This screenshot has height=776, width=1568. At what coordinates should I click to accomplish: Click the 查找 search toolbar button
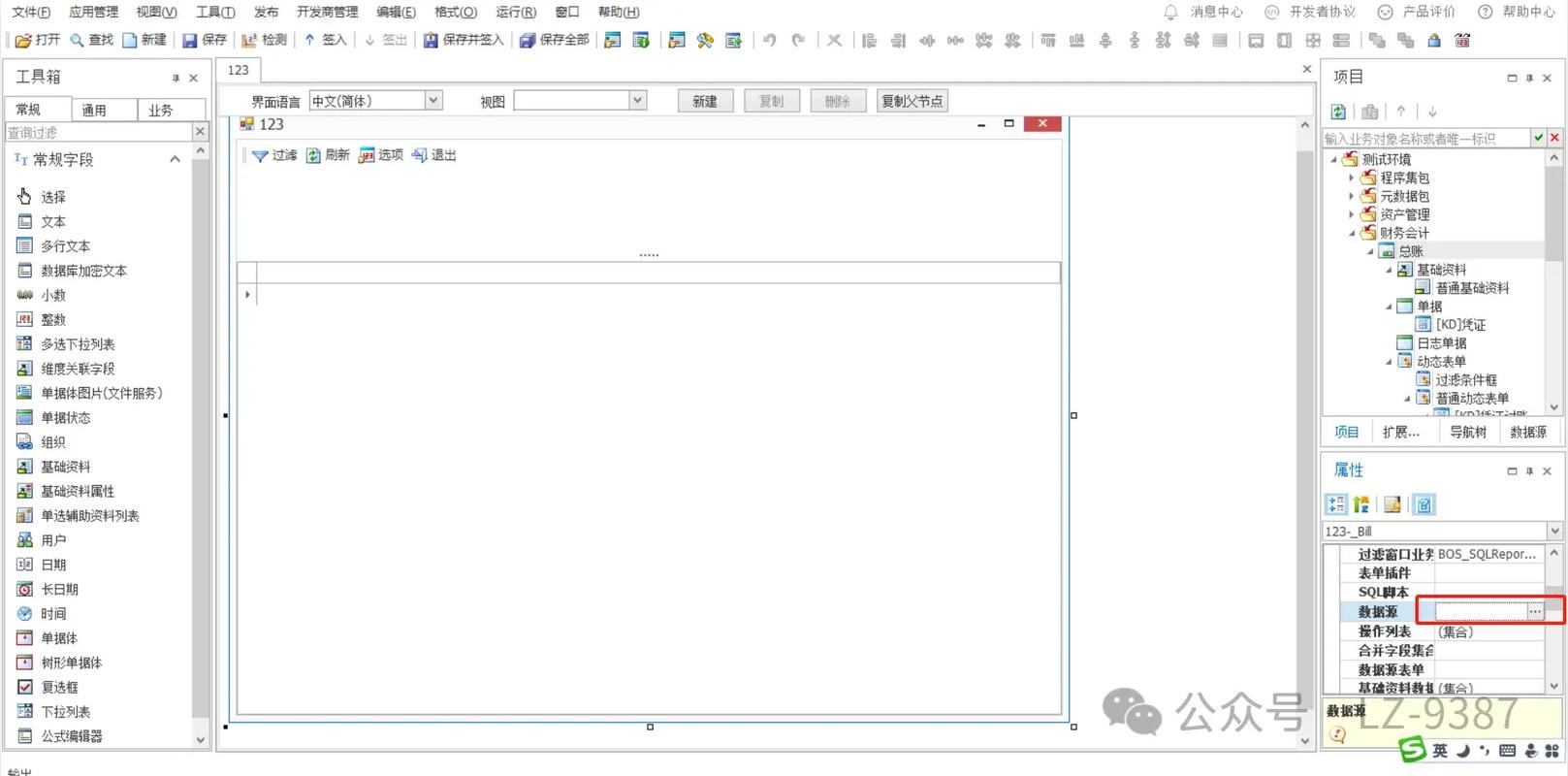coord(91,40)
